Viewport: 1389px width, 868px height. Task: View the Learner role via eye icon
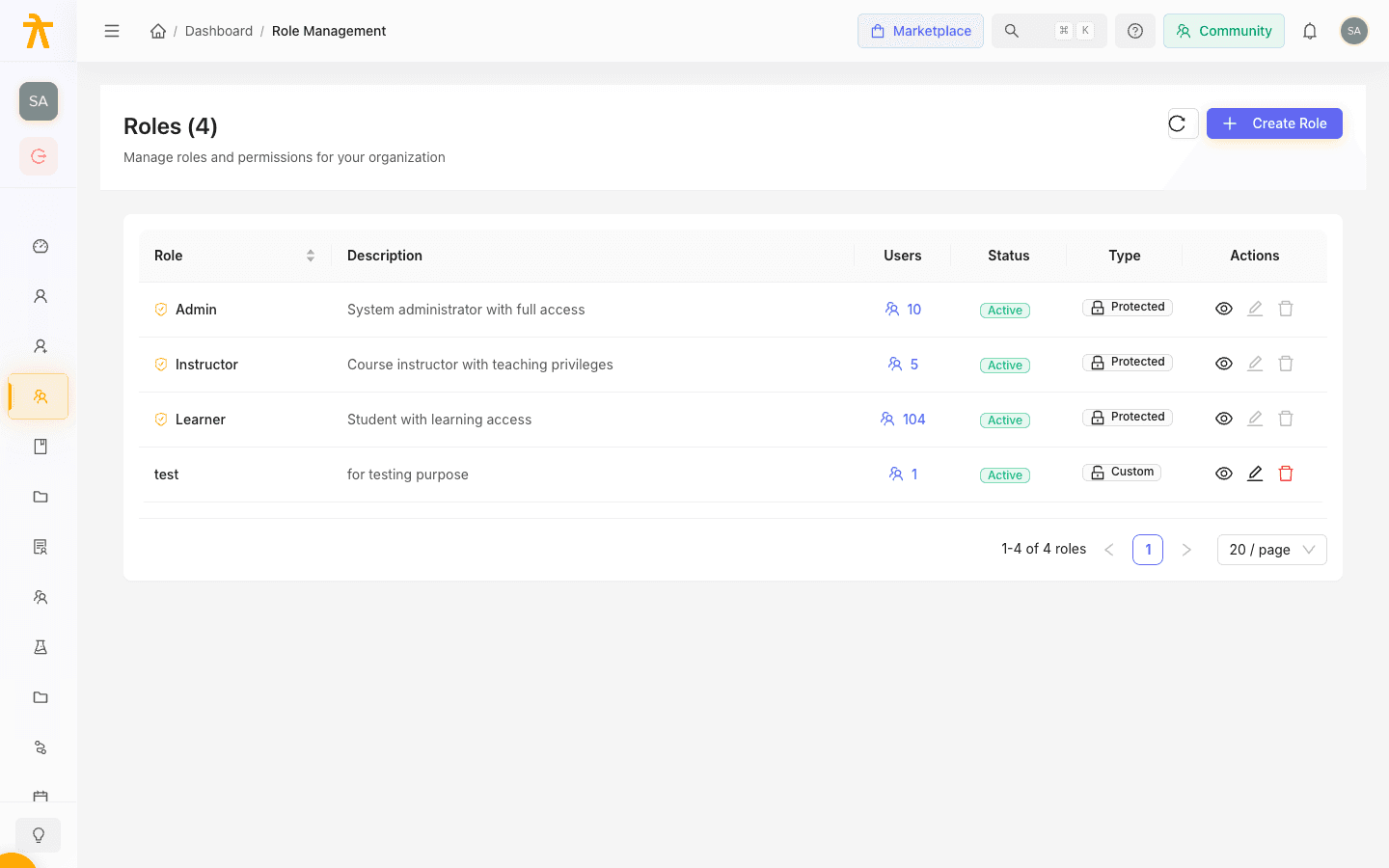(1224, 419)
